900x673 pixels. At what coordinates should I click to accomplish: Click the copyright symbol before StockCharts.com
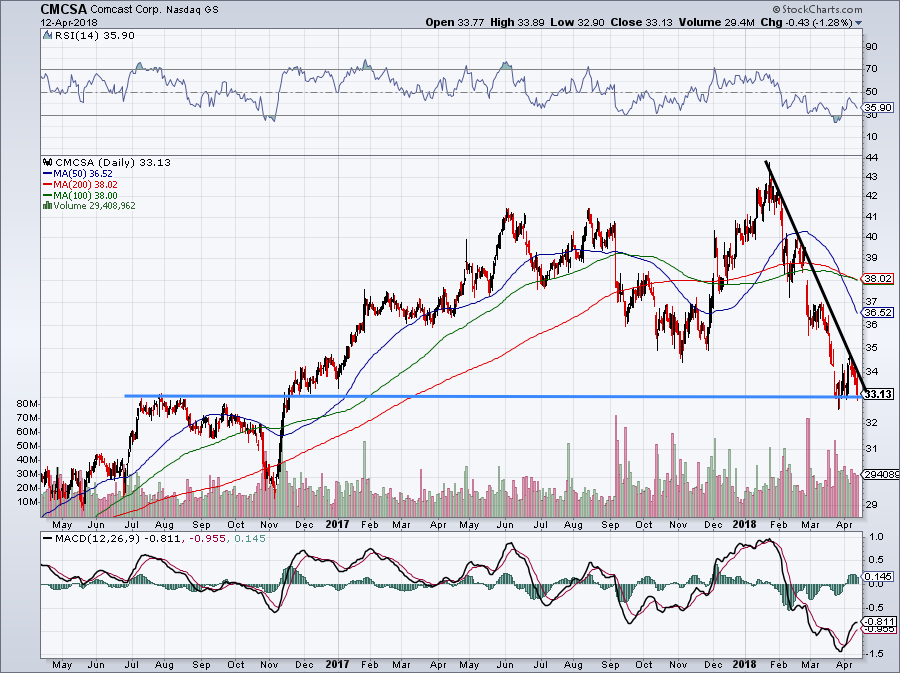pyautogui.click(x=777, y=10)
